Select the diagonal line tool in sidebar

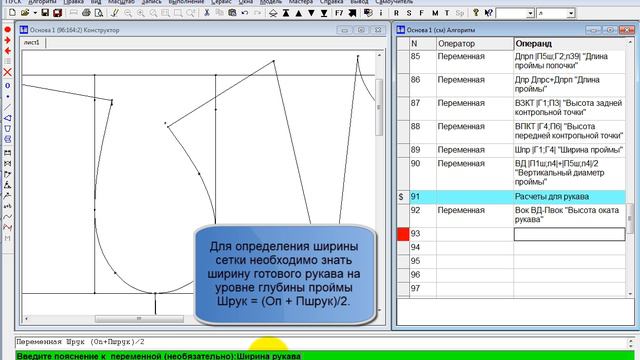pyautogui.click(x=7, y=107)
